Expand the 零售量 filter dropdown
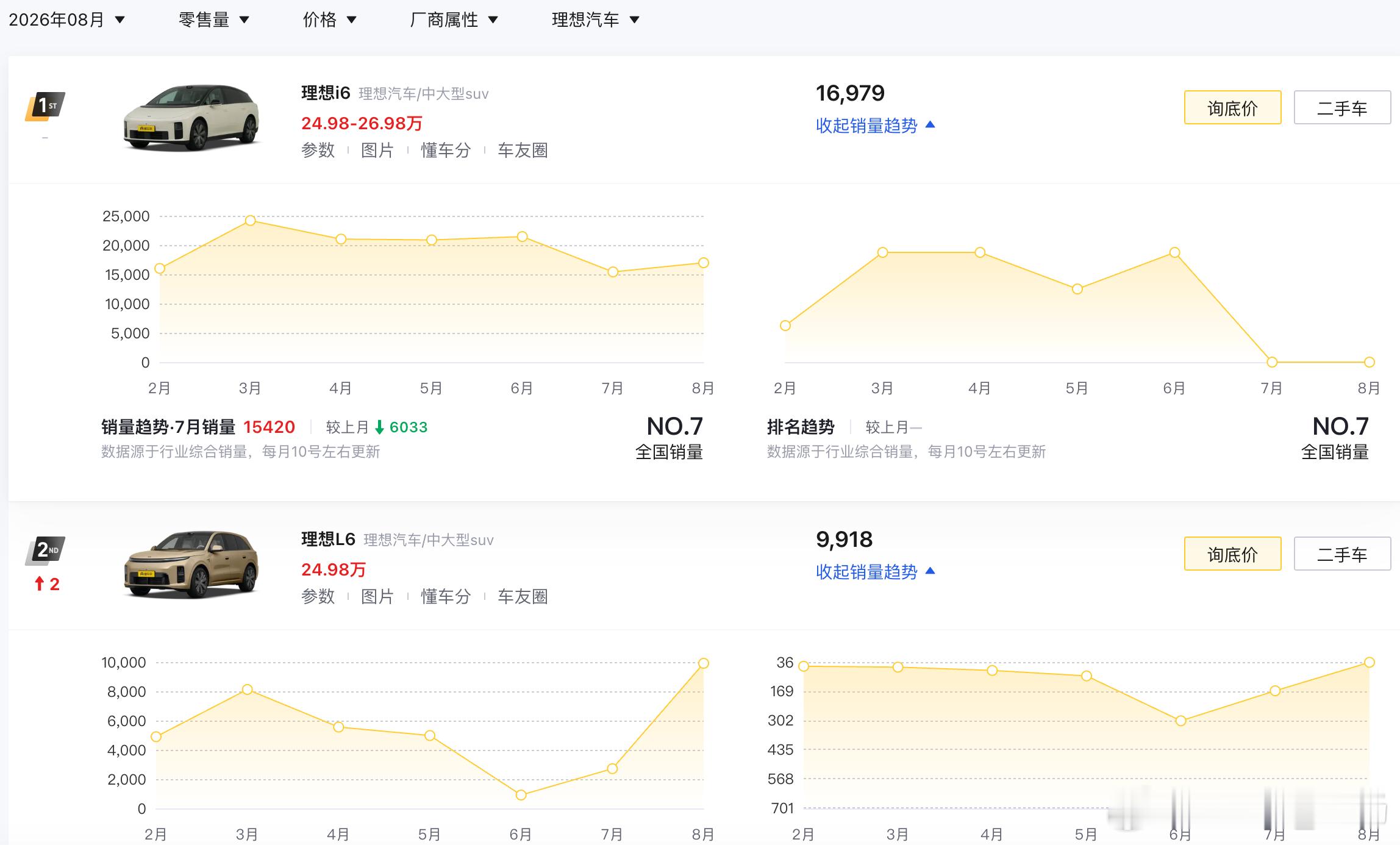This screenshot has height=845, width=1400. [x=214, y=20]
